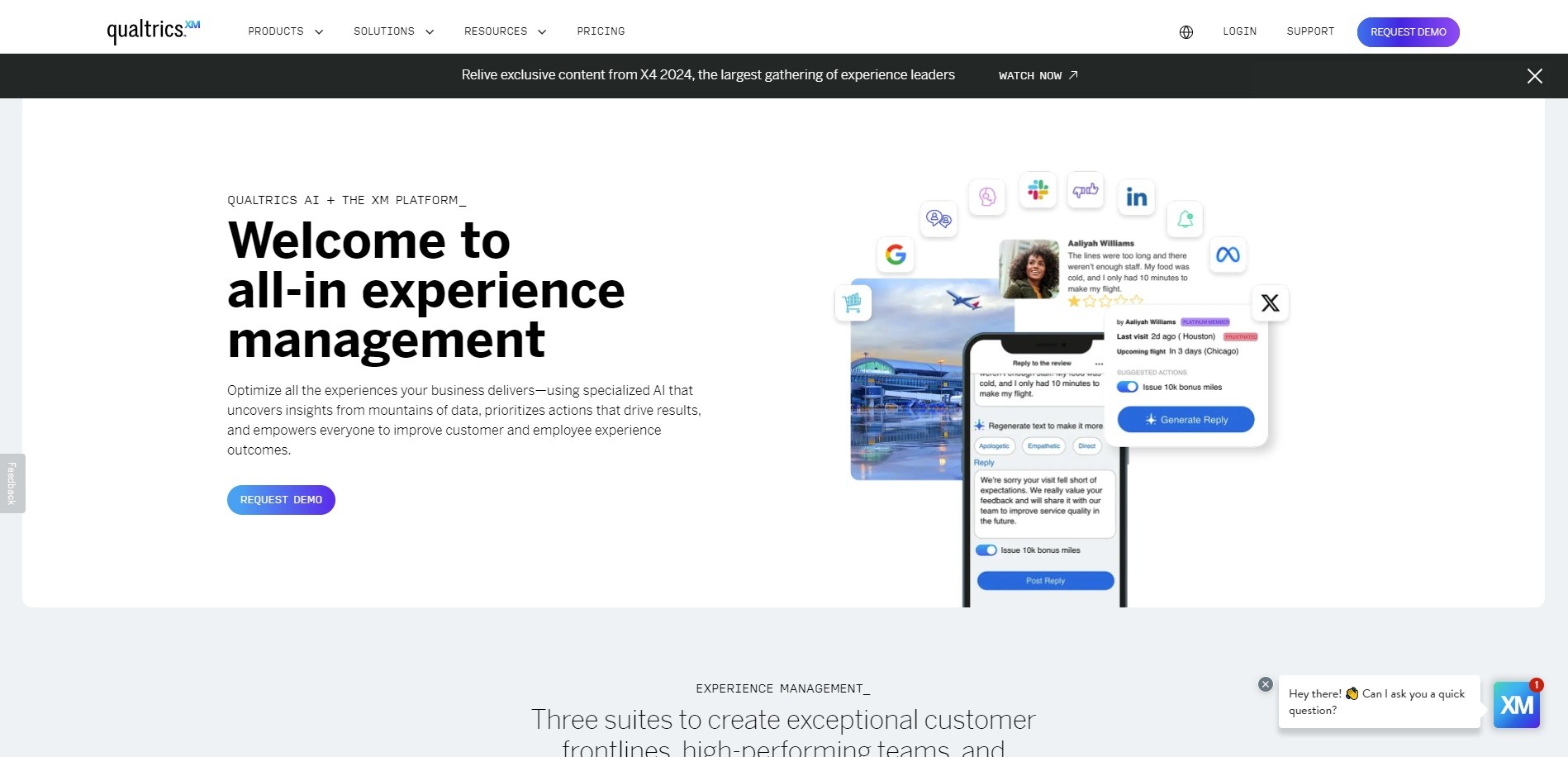
Task: Click the thumbs up/down icon tile
Action: [x=1086, y=190]
